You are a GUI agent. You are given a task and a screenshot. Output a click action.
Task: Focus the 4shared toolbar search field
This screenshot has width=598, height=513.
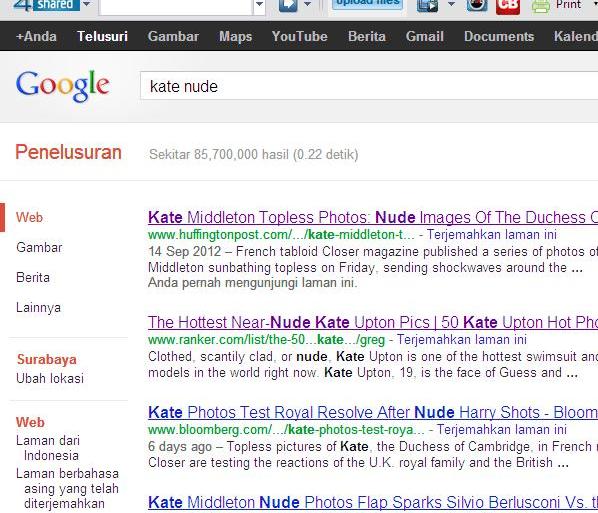pyautogui.click(x=176, y=7)
